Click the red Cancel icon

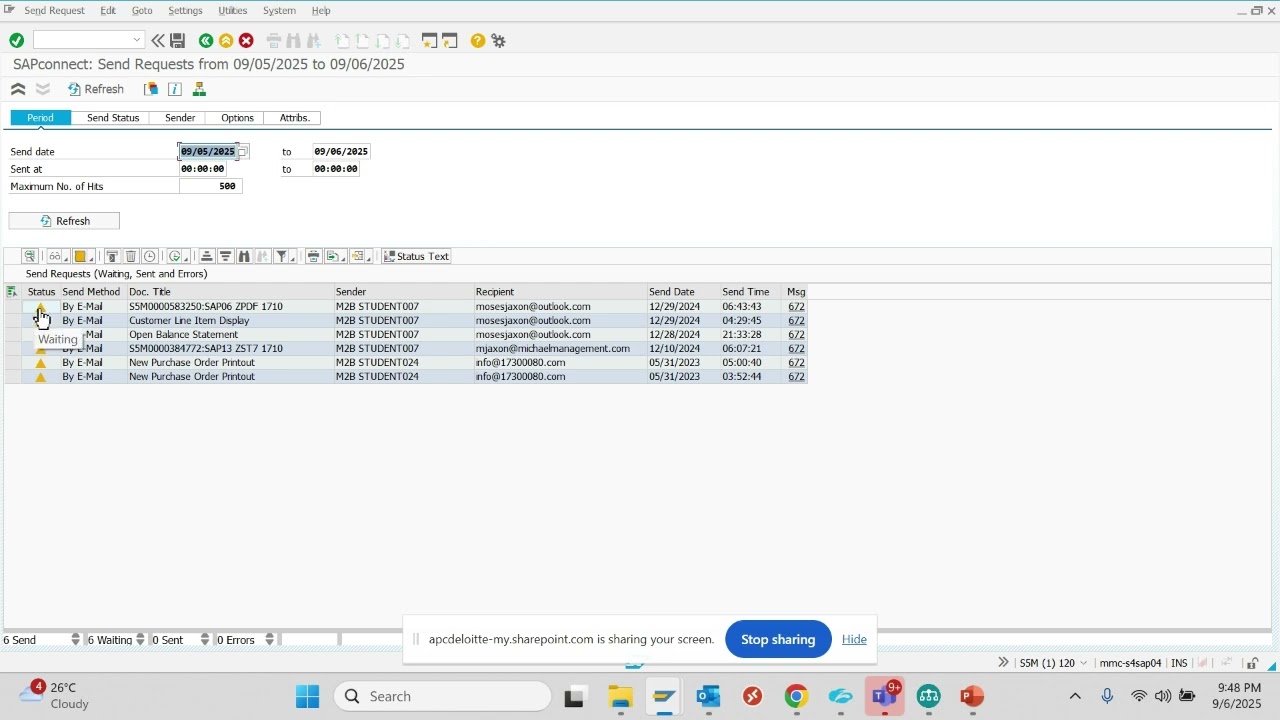[246, 41]
